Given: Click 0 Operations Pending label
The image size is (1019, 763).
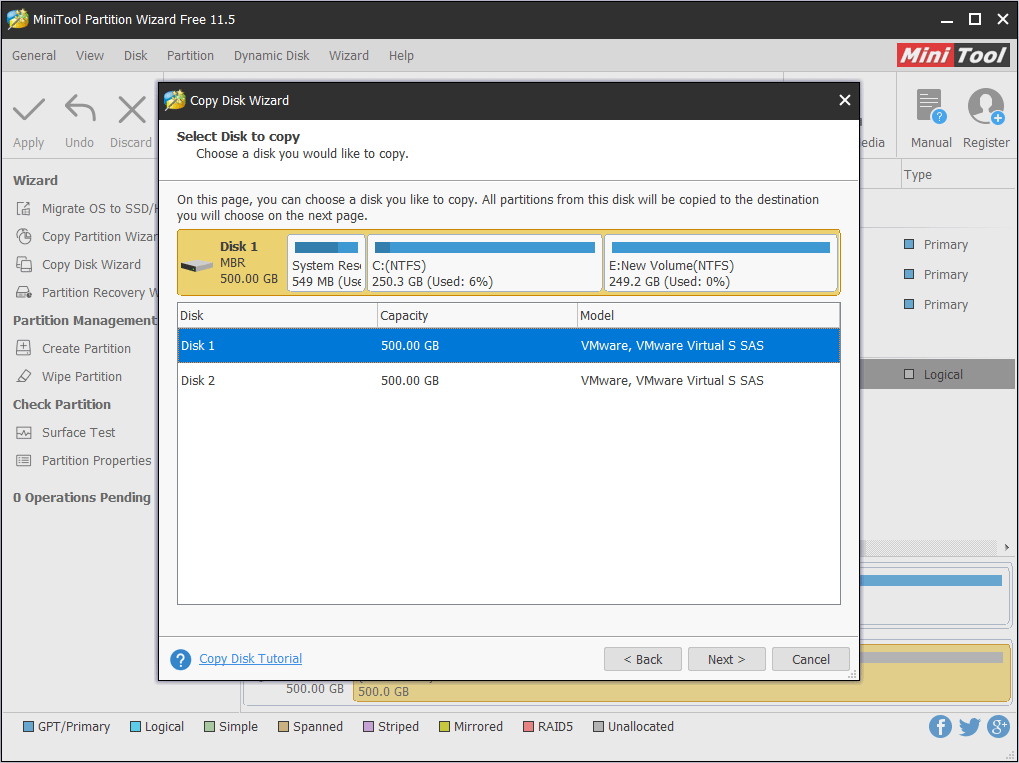Looking at the screenshot, I should click(x=82, y=497).
